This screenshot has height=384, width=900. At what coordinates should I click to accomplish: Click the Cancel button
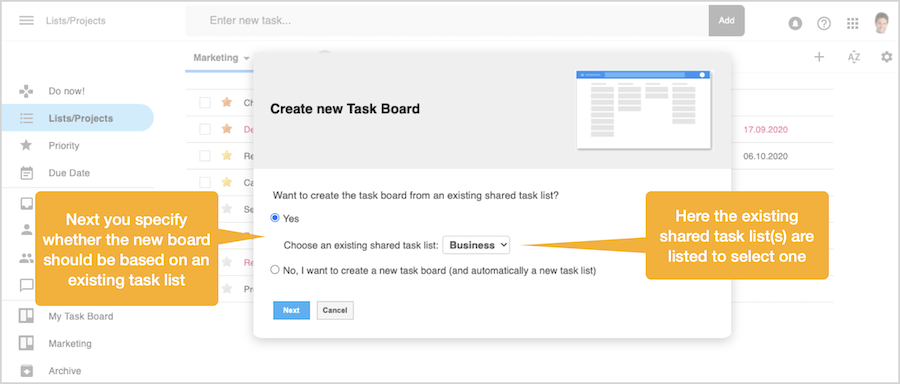coord(335,310)
